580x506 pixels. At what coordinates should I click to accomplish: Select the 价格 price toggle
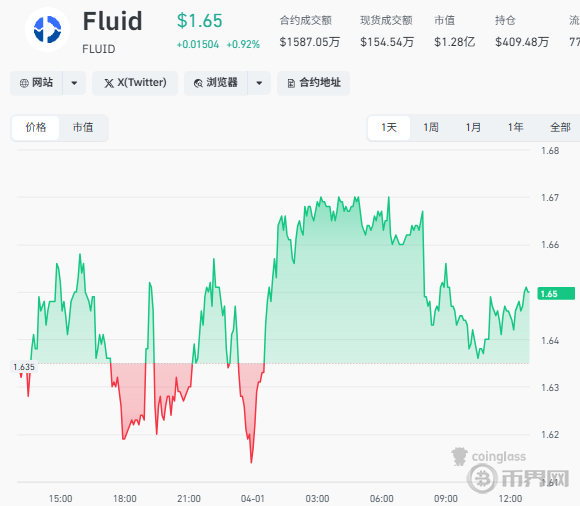[x=36, y=128]
